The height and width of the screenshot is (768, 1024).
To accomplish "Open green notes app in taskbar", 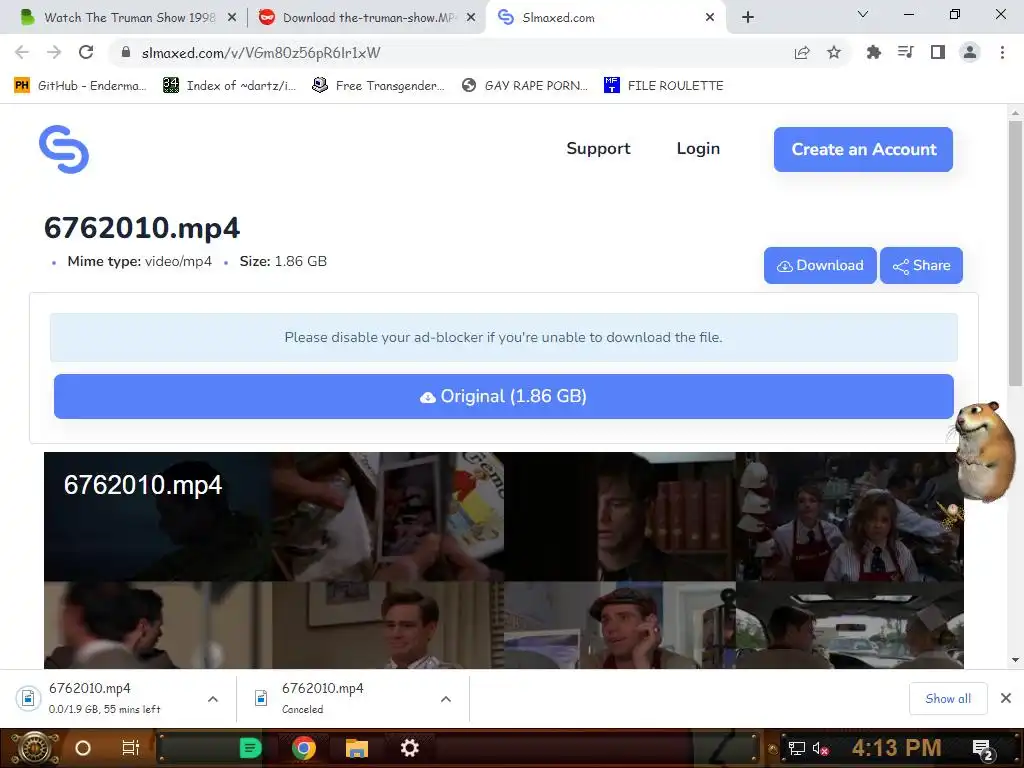I will point(250,748).
